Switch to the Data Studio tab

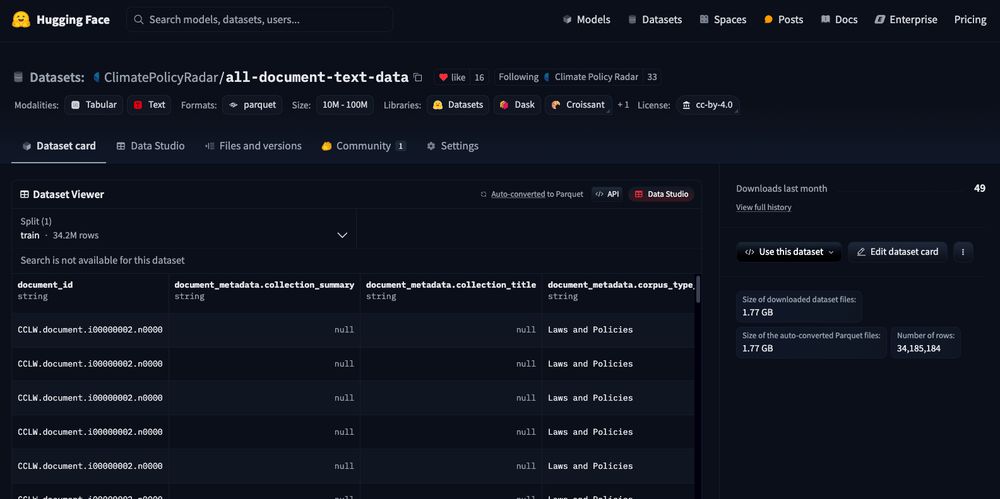click(x=151, y=146)
